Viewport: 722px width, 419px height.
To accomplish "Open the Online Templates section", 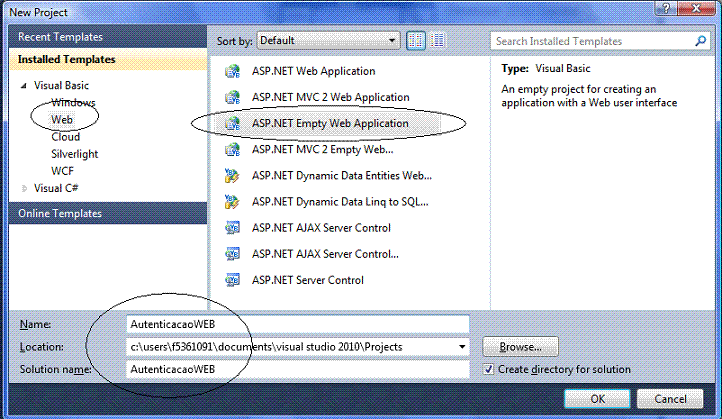I will click(107, 214).
